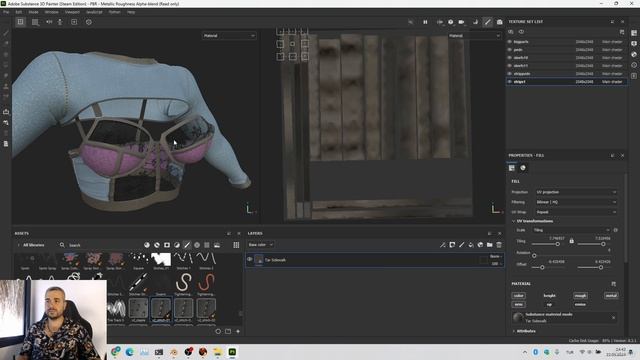Open the Window menu
The width and height of the screenshot is (640, 360).
click(51, 12)
